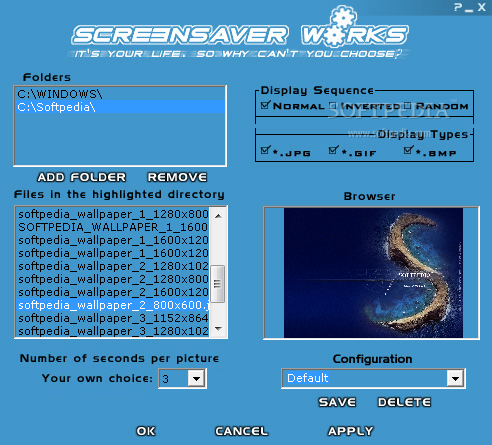Click Save configuration button
The width and height of the screenshot is (492, 445).
pos(337,402)
